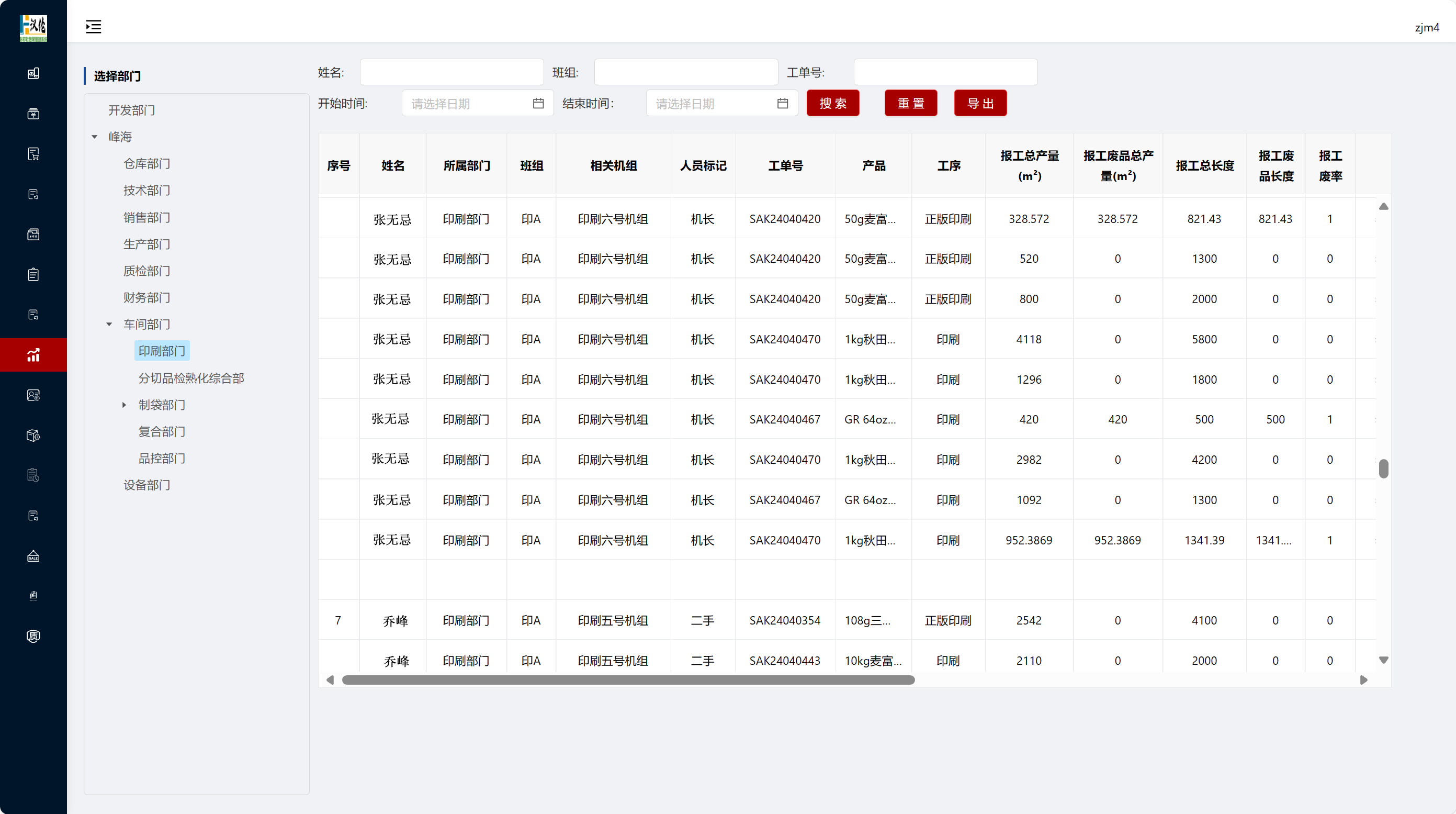Select 生产部门 in the department tree
1456x814 pixels.
click(147, 244)
